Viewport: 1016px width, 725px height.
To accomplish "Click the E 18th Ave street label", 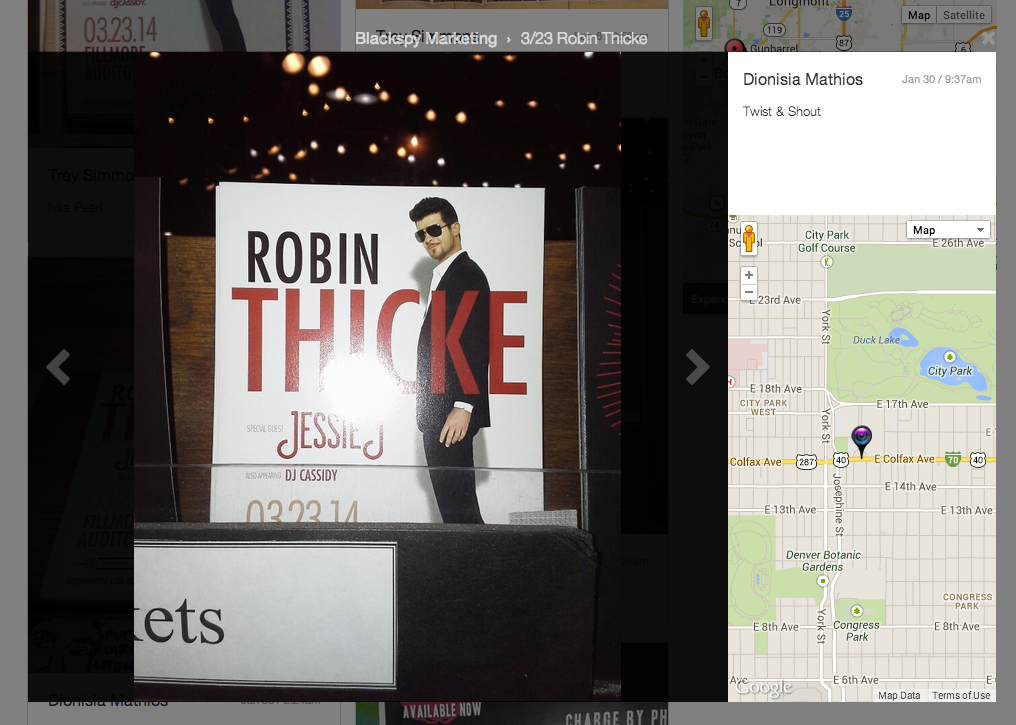I will [x=776, y=389].
